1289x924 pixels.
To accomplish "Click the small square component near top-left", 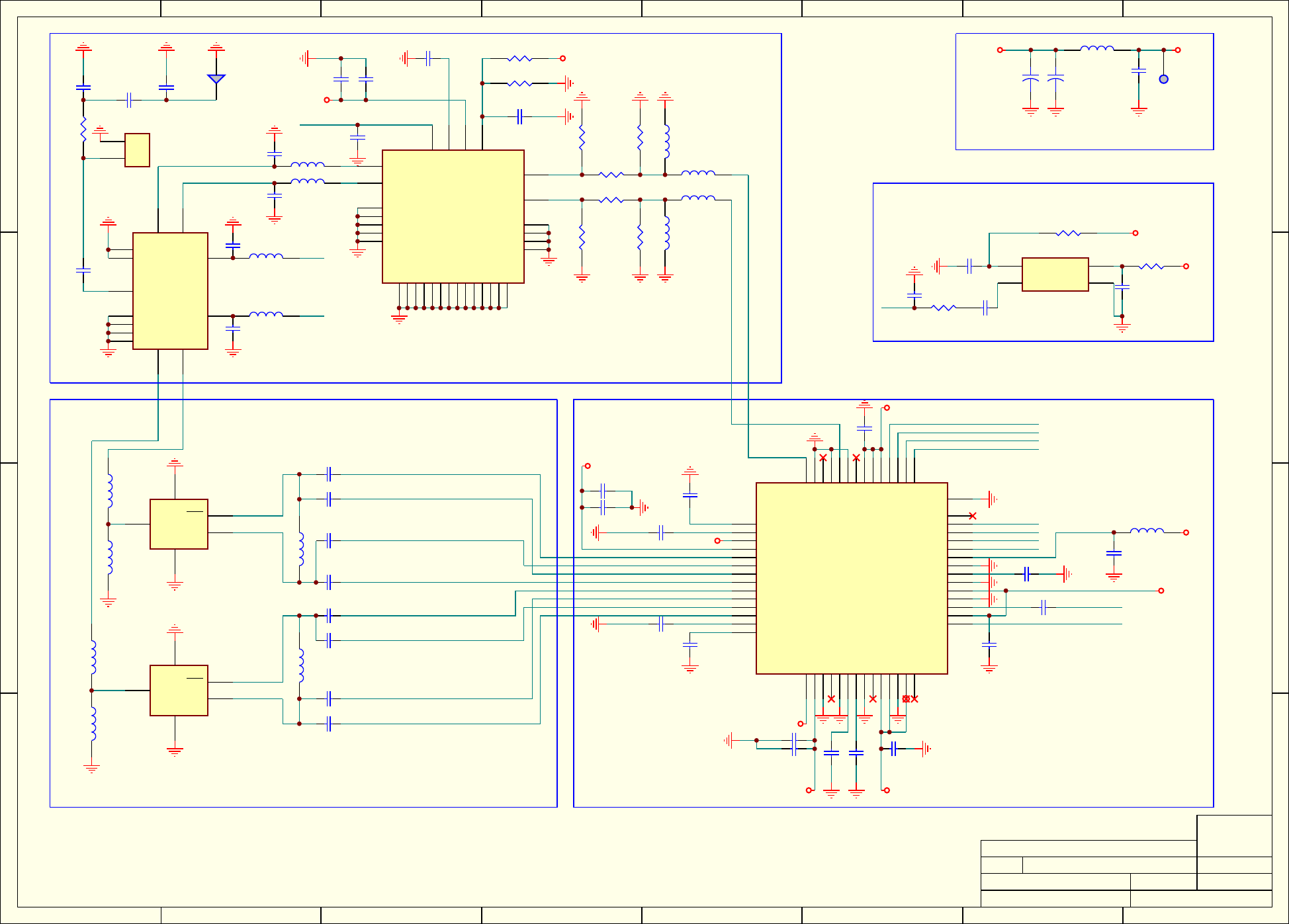I will pos(137,150).
